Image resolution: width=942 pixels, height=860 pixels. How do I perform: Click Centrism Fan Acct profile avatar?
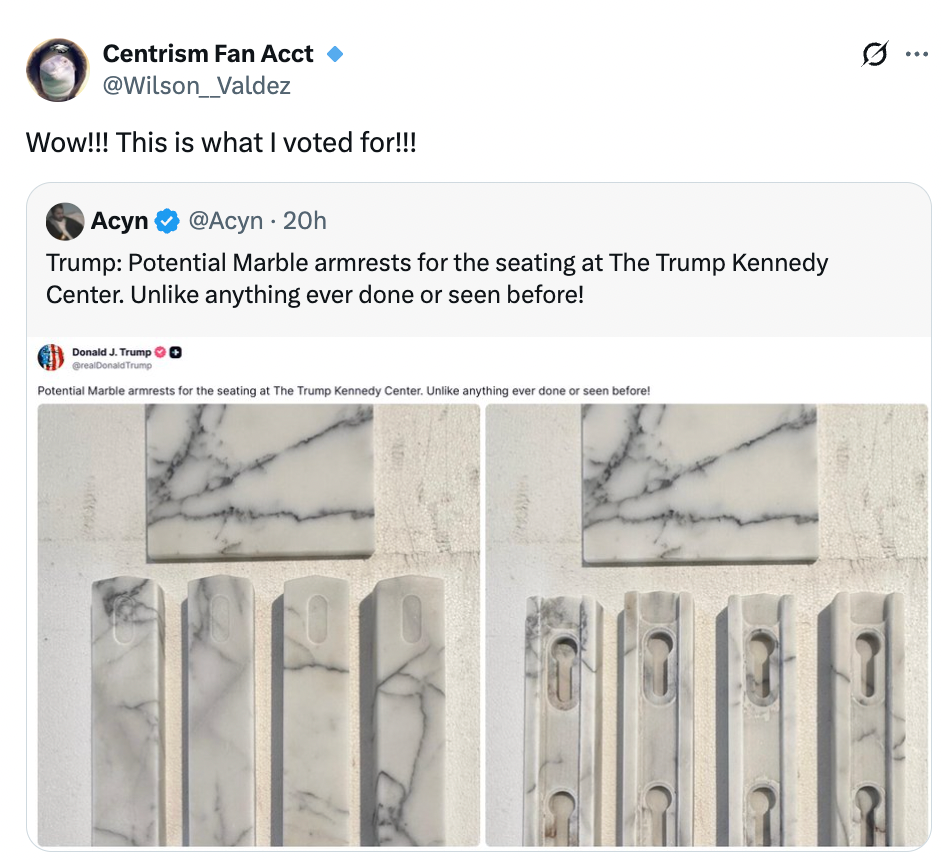click(57, 70)
